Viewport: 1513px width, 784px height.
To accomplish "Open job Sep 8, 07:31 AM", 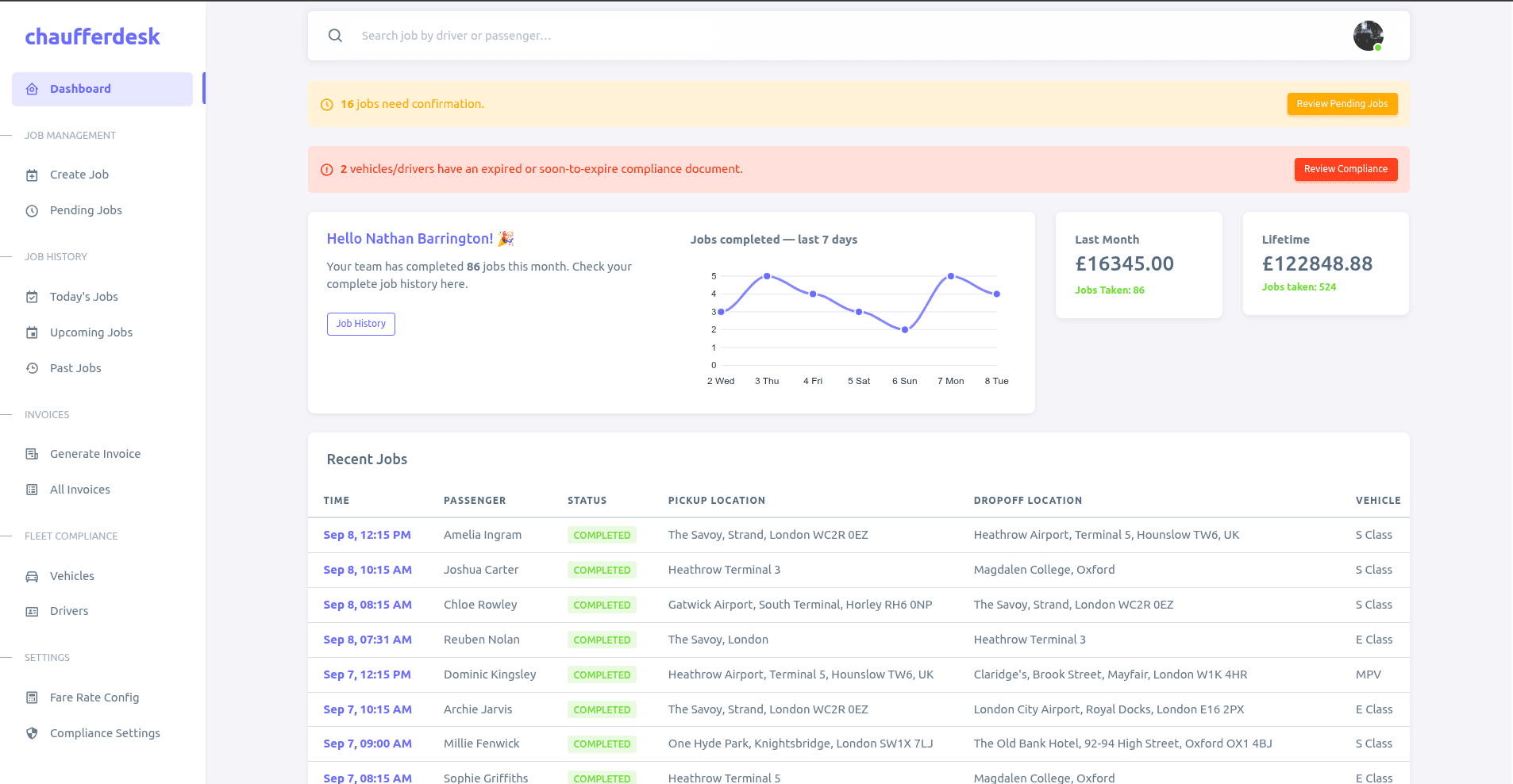I will pyautogui.click(x=368, y=640).
